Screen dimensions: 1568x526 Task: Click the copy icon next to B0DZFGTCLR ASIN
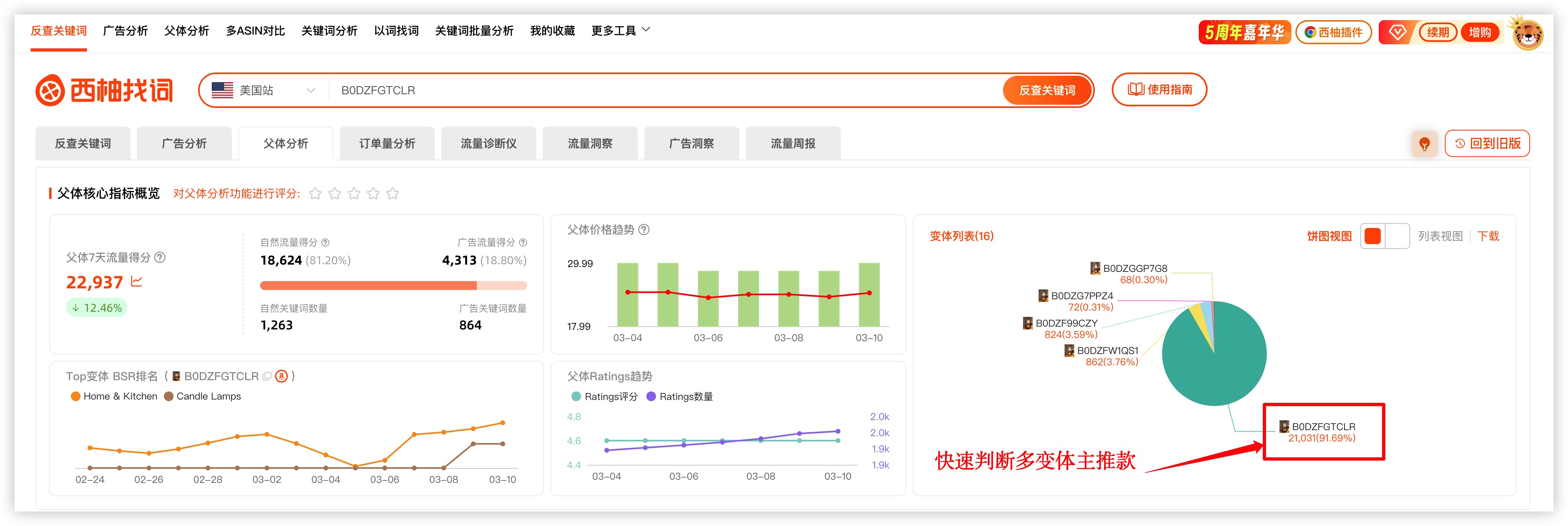tap(267, 376)
